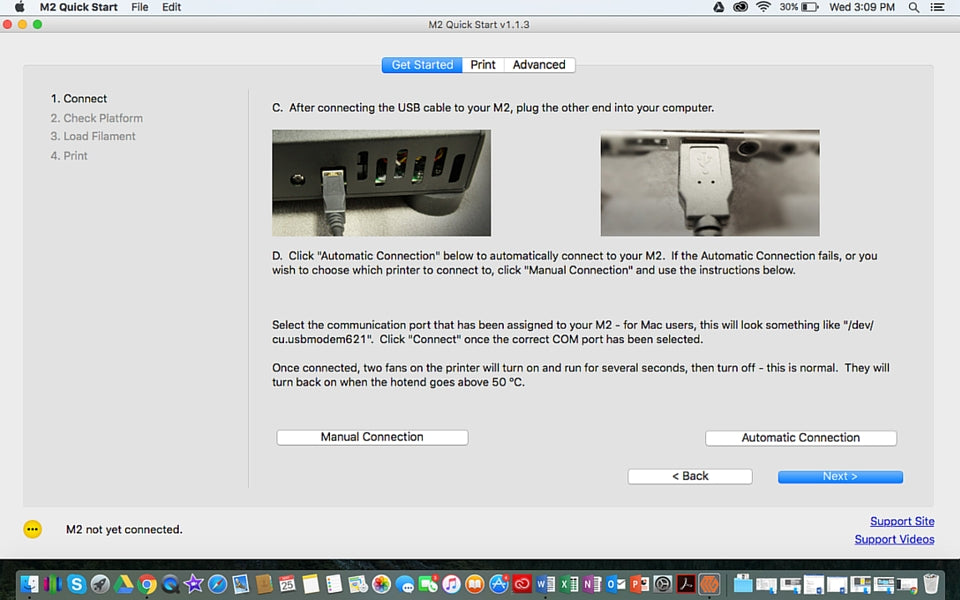Switch to the Print tab
This screenshot has height=600, width=960.
[x=483, y=65]
